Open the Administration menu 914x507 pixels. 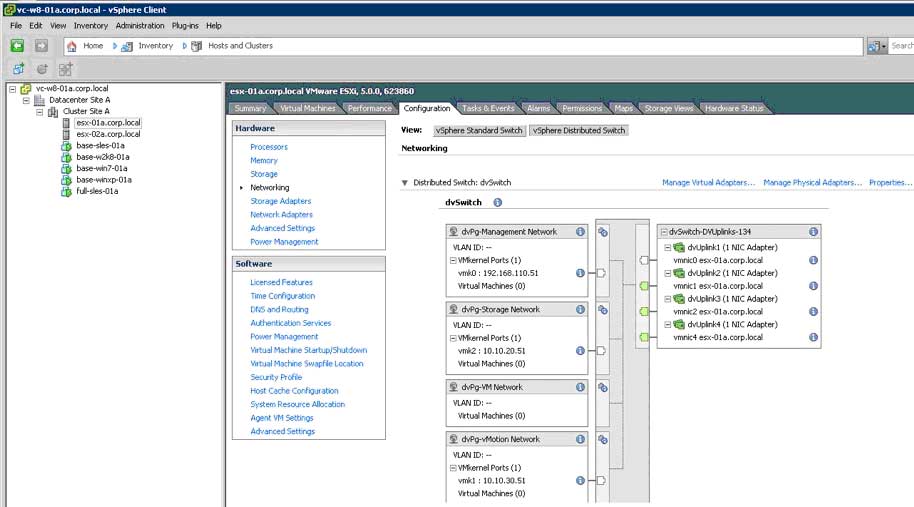click(x=140, y=26)
